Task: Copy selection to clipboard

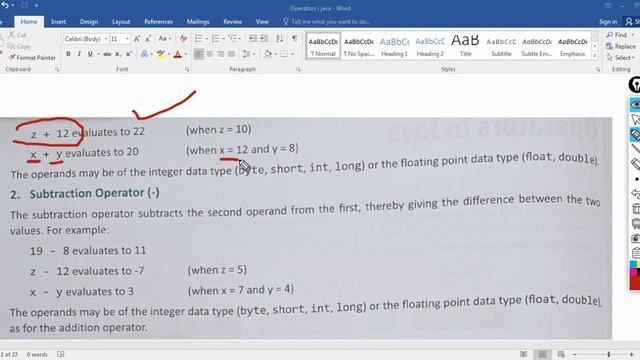Action: click(x=19, y=47)
